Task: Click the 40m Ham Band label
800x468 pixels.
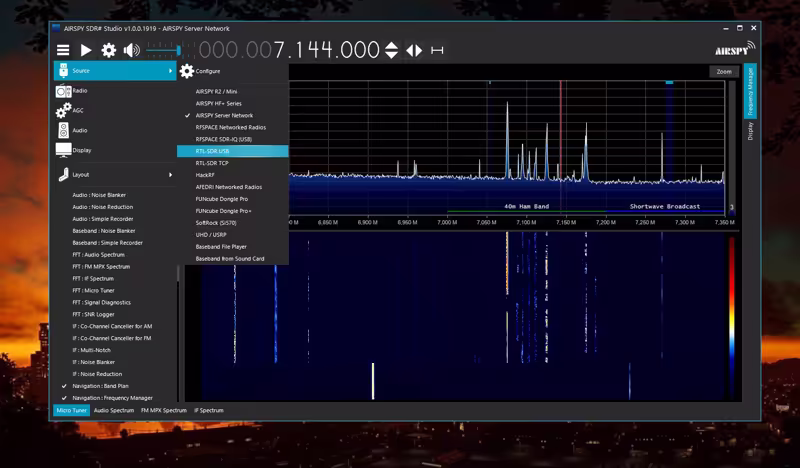Action: click(x=527, y=207)
